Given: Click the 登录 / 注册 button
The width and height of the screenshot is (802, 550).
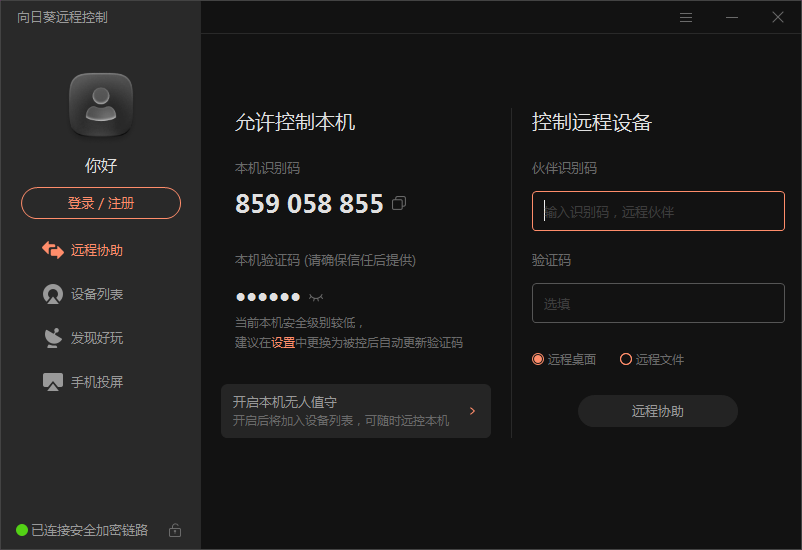Looking at the screenshot, I should [101, 203].
